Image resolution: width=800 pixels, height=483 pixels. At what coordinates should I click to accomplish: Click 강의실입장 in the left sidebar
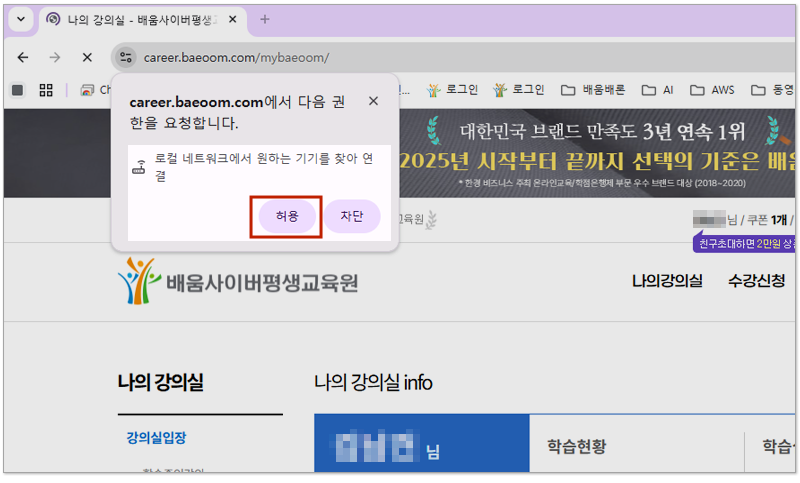tap(156, 438)
